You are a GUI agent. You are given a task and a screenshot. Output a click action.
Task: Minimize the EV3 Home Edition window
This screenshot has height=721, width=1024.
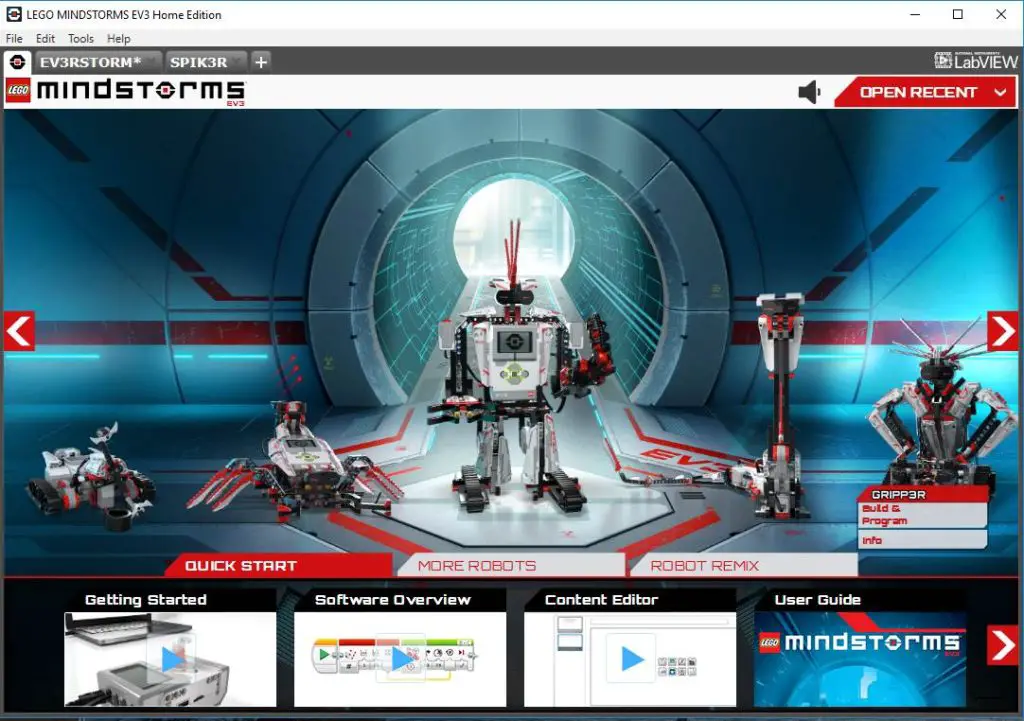pos(916,14)
